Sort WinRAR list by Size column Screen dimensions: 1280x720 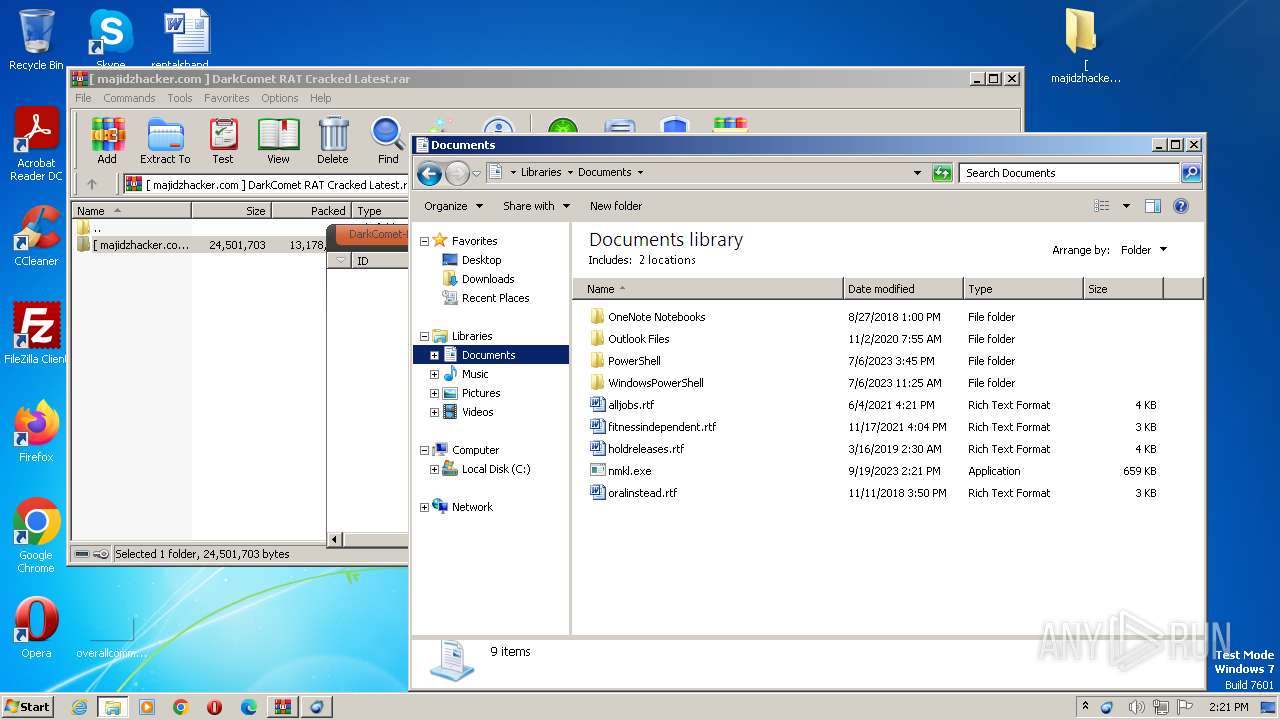(x=231, y=211)
